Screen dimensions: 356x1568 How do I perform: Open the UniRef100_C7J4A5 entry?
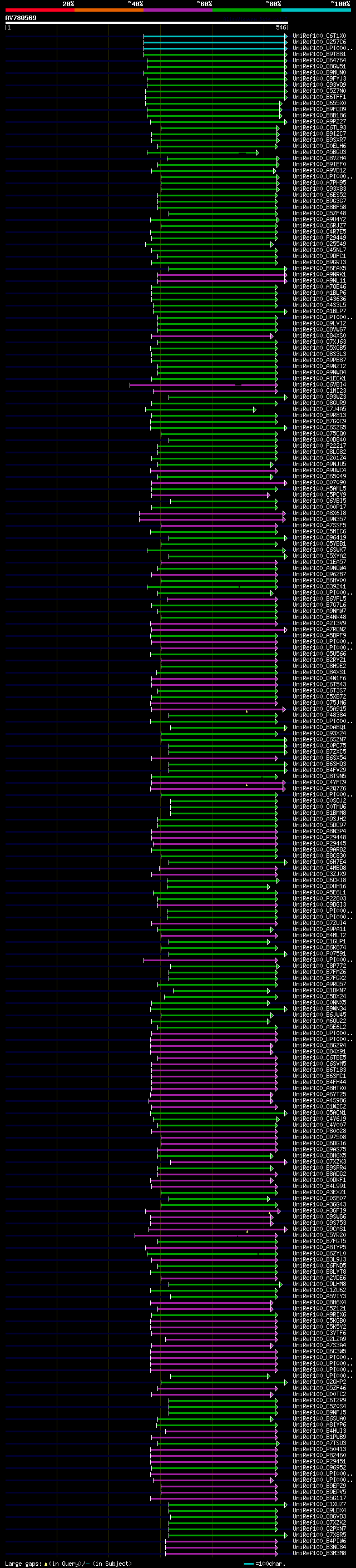pos(319,409)
